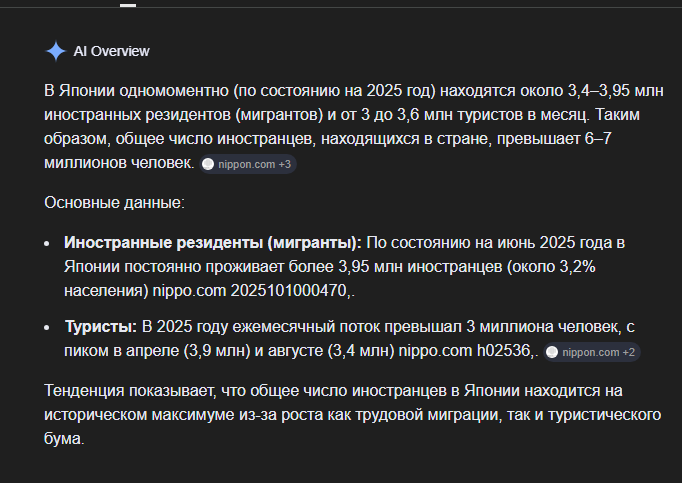
Task: Open the nippon.com +2 sources chip
Action: click(x=592, y=352)
